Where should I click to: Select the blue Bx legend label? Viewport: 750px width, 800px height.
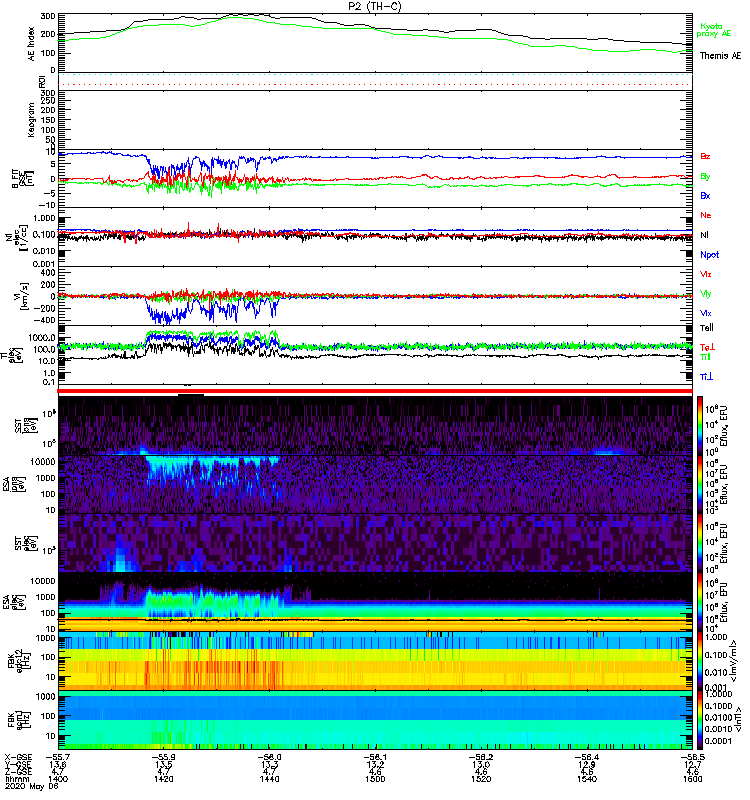click(705, 195)
